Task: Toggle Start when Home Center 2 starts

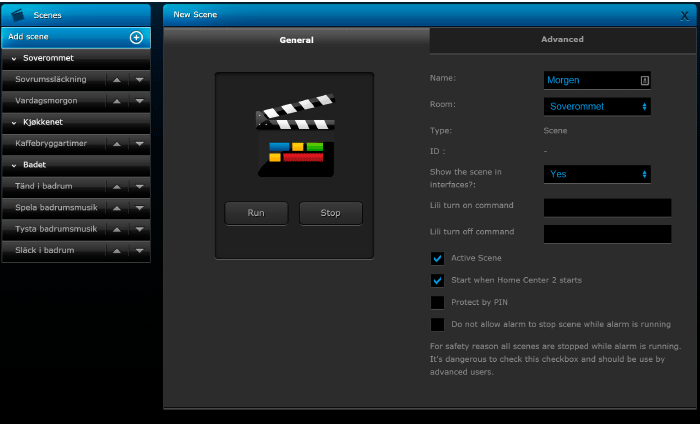Action: [x=437, y=281]
